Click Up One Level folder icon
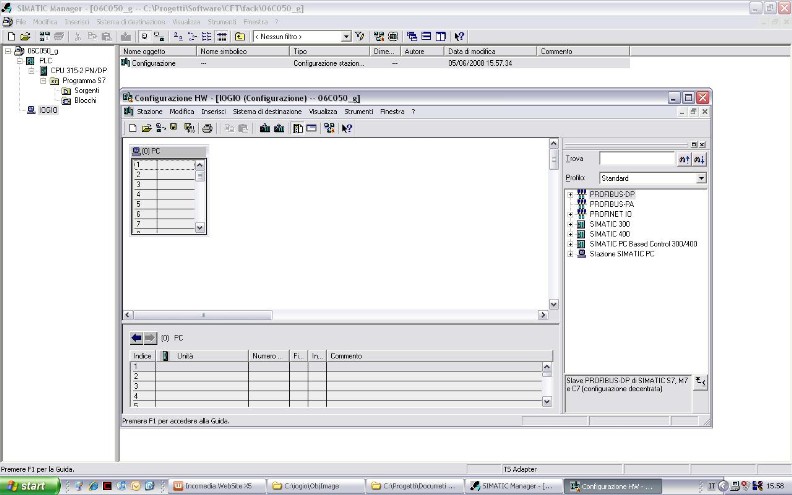Screen dimensions: 792x495 [x=240, y=36]
